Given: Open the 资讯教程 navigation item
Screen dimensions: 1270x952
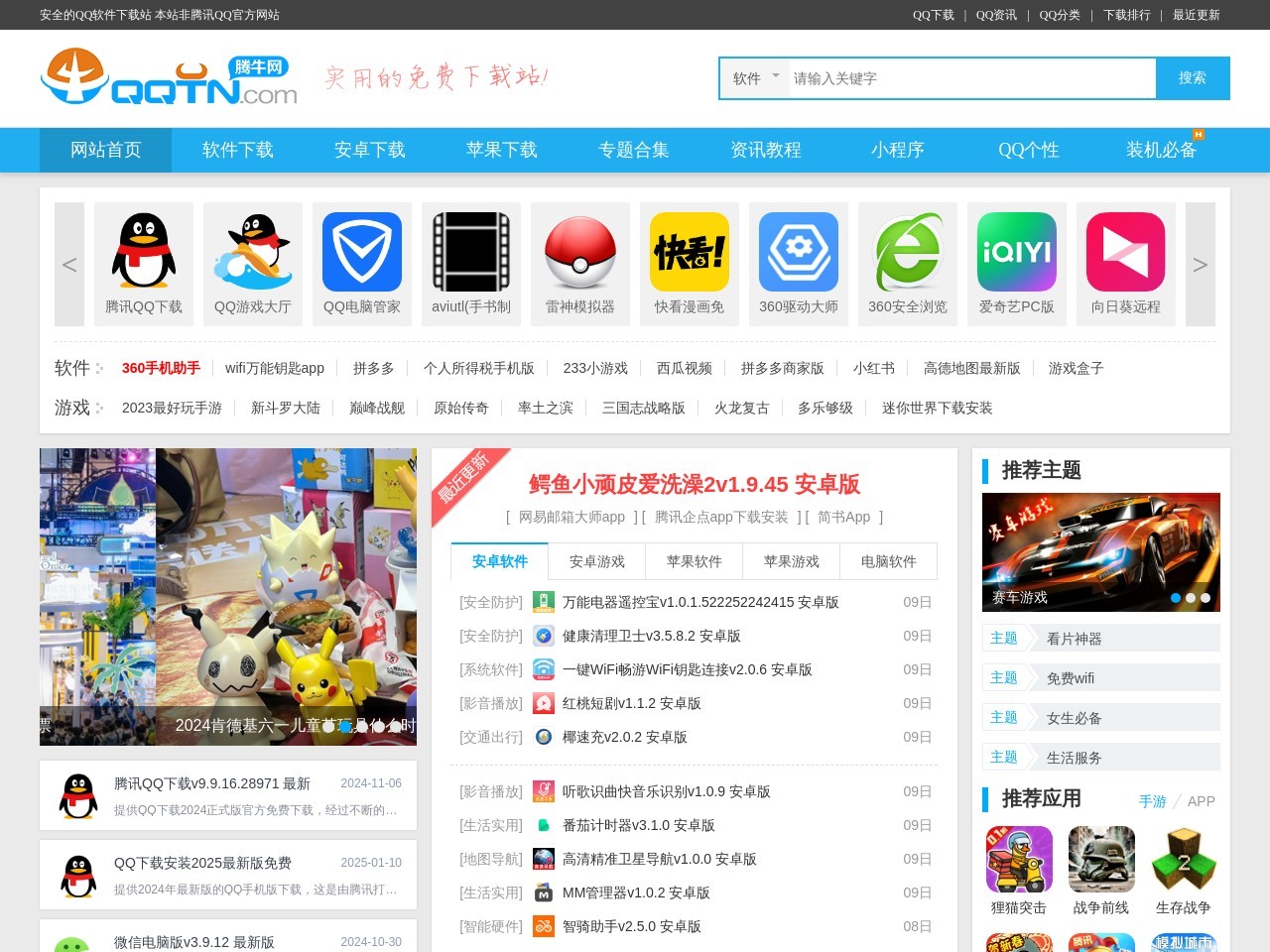Looking at the screenshot, I should 765,150.
